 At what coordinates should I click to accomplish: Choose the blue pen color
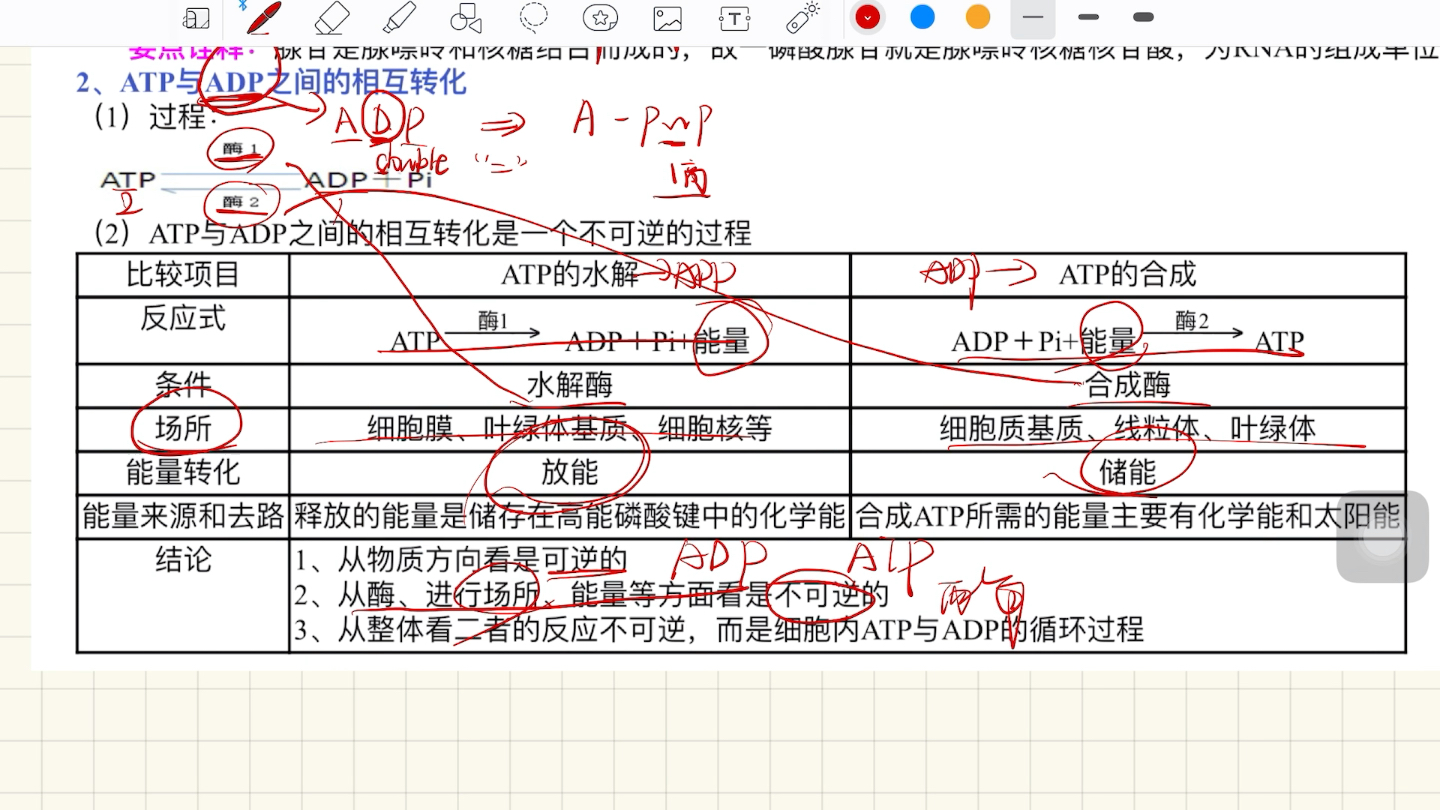(x=922, y=17)
